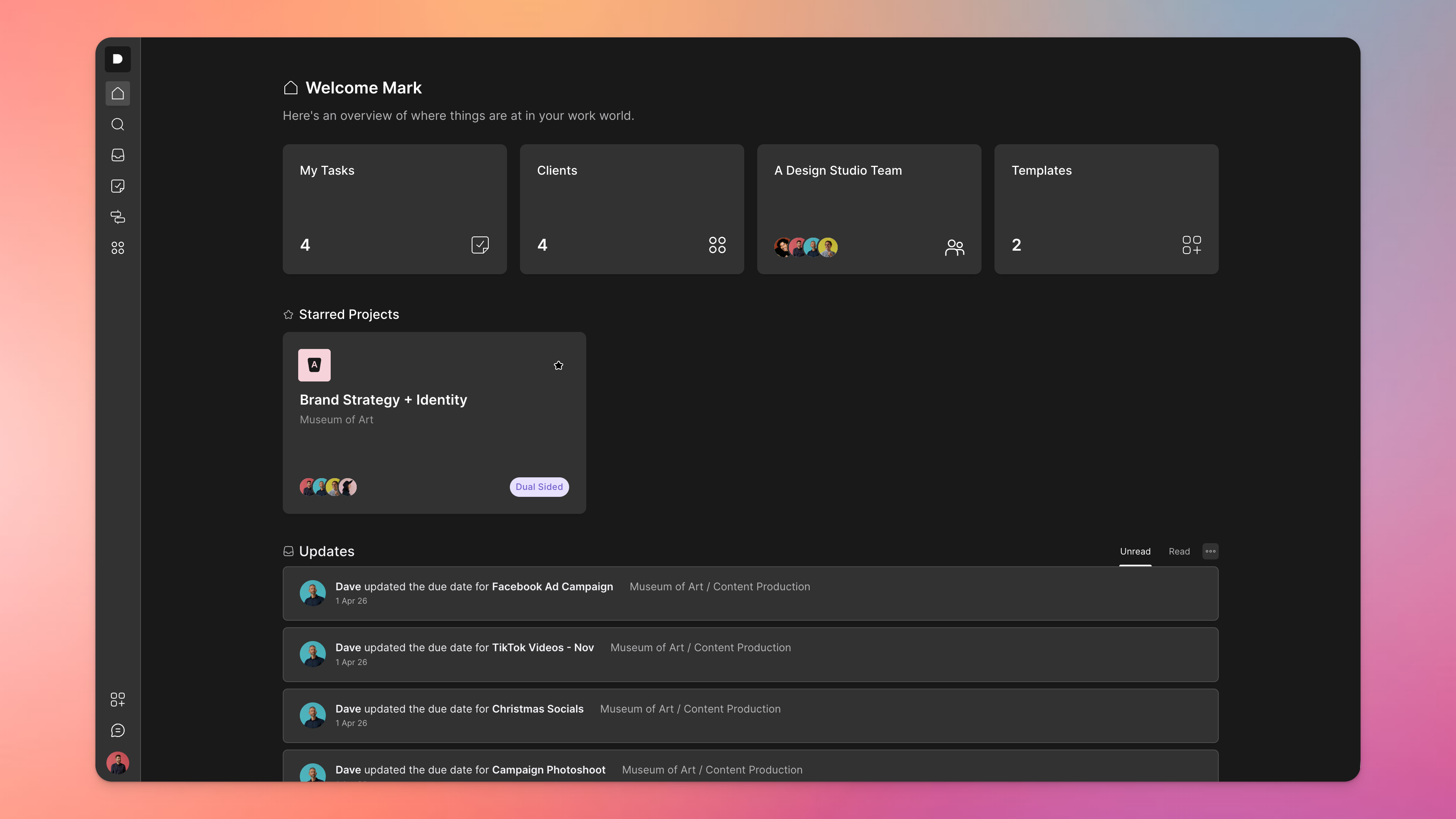
Task: Click Museum of Art / Content Production on Christmas row
Action: [690, 709]
